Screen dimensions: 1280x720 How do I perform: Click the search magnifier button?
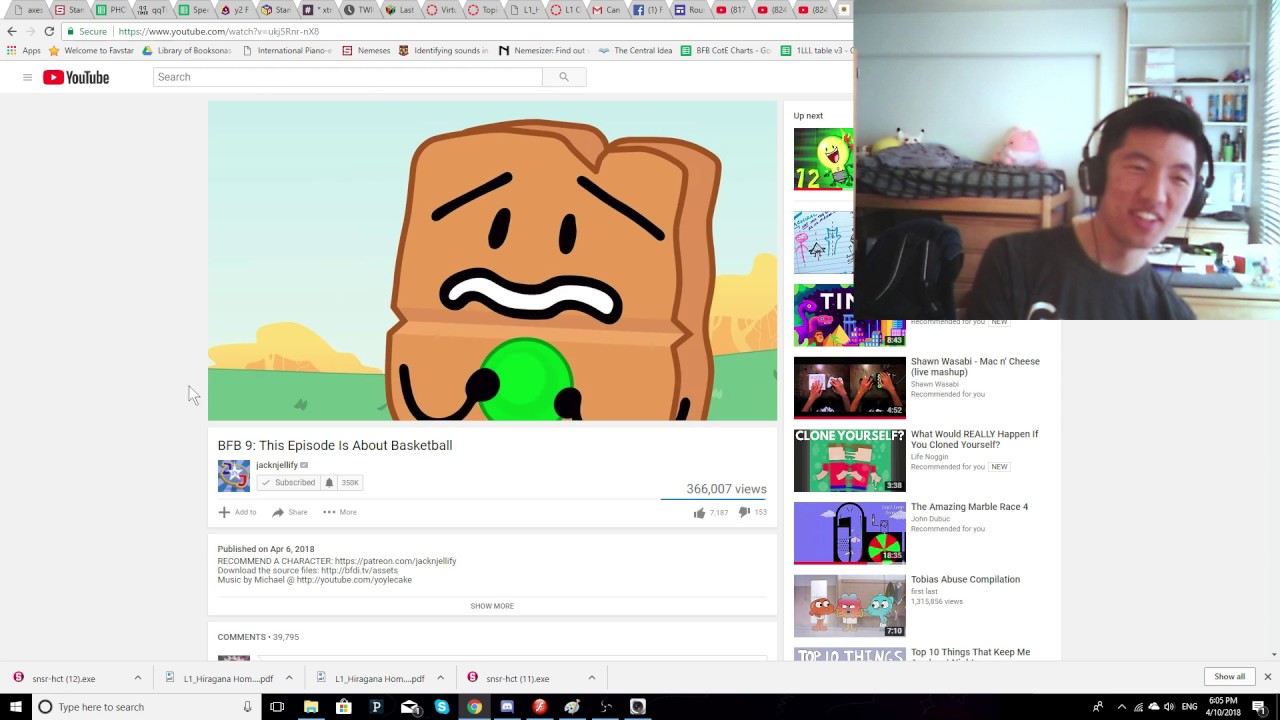(x=564, y=77)
